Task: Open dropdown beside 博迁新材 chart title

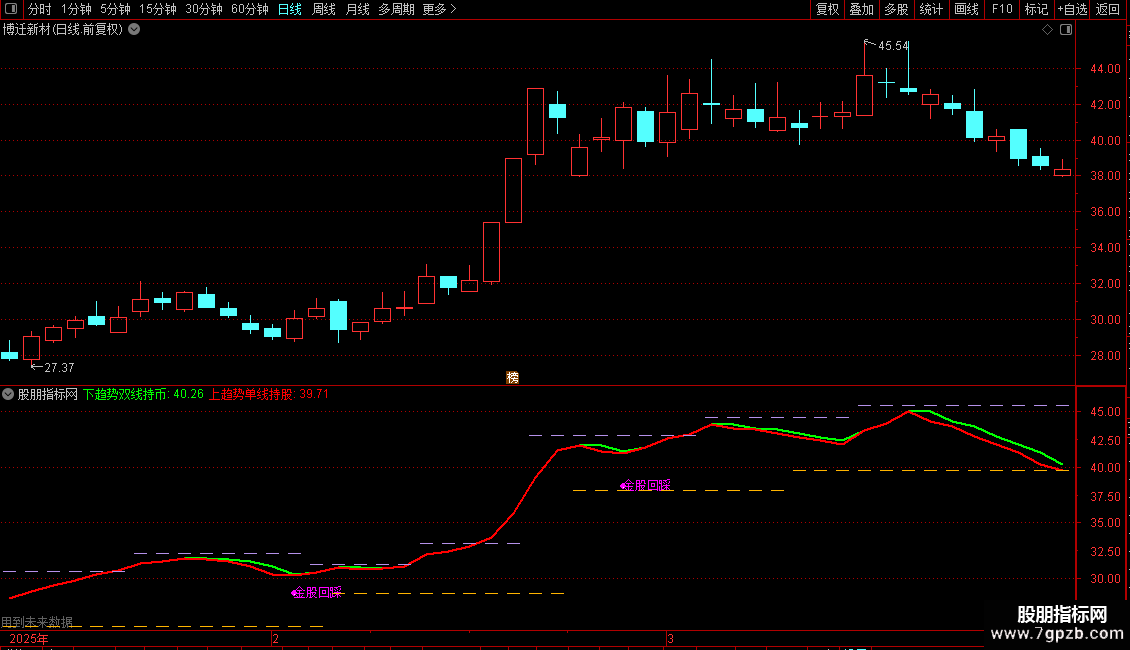Action: coord(134,30)
